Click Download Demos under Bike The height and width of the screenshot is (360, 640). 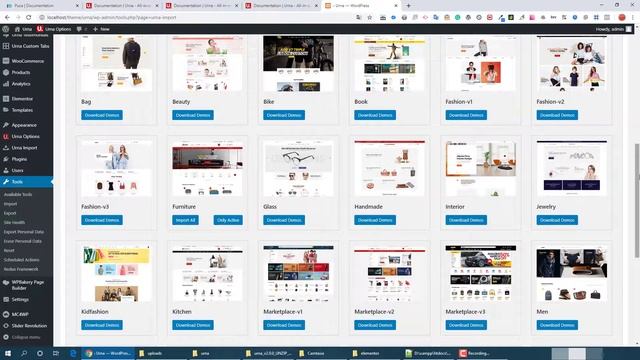pos(284,115)
